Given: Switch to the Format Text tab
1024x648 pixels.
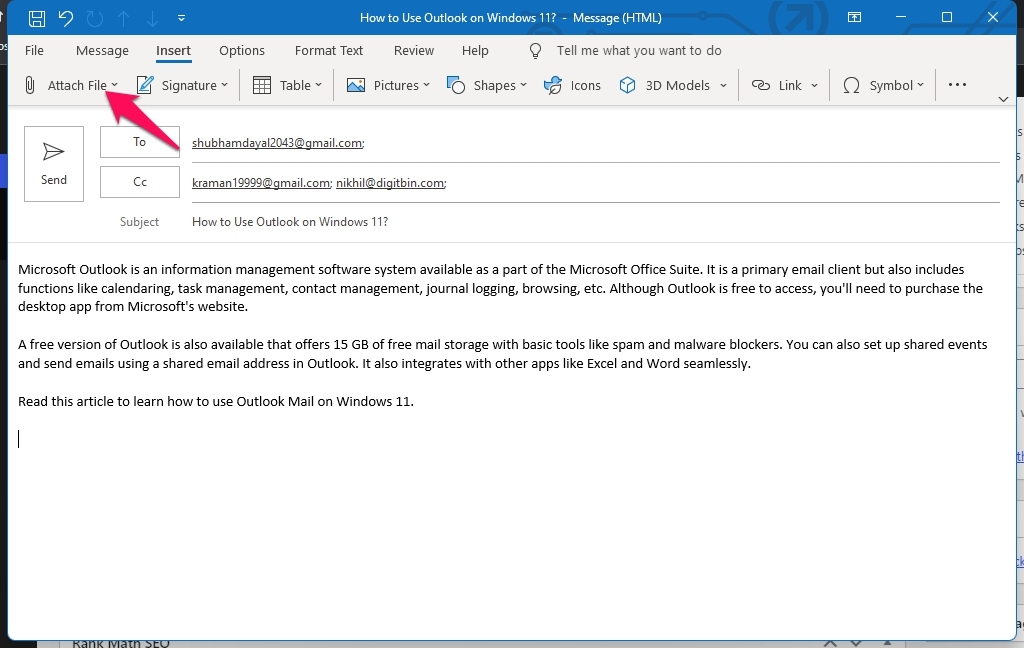Looking at the screenshot, I should point(329,51).
